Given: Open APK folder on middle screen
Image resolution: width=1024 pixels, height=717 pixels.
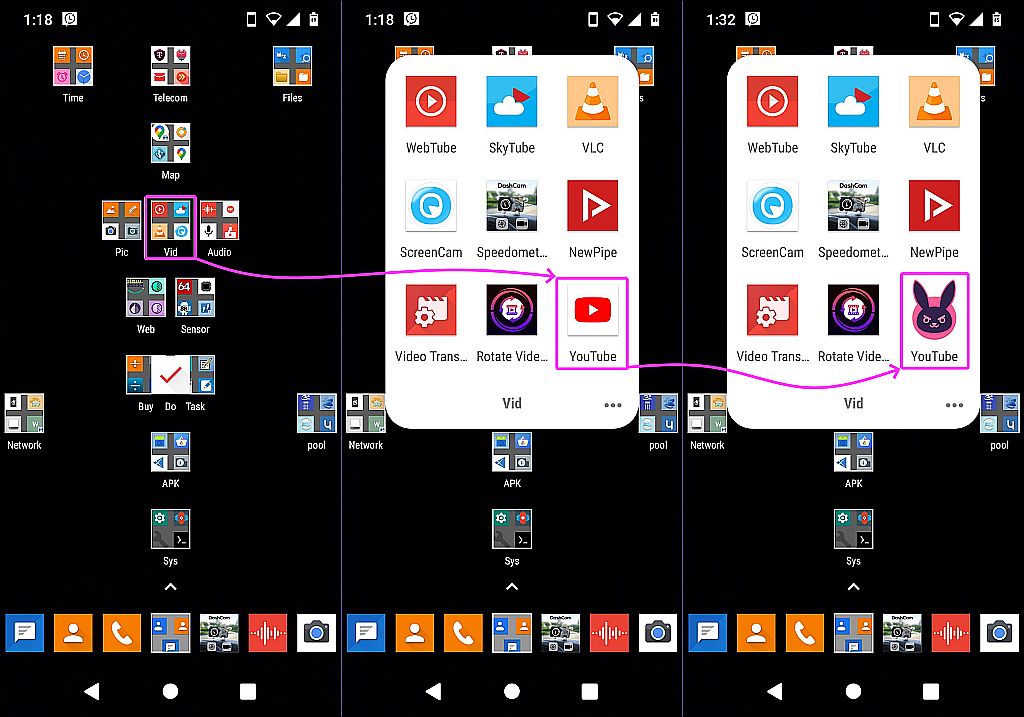Looking at the screenshot, I should (512, 452).
